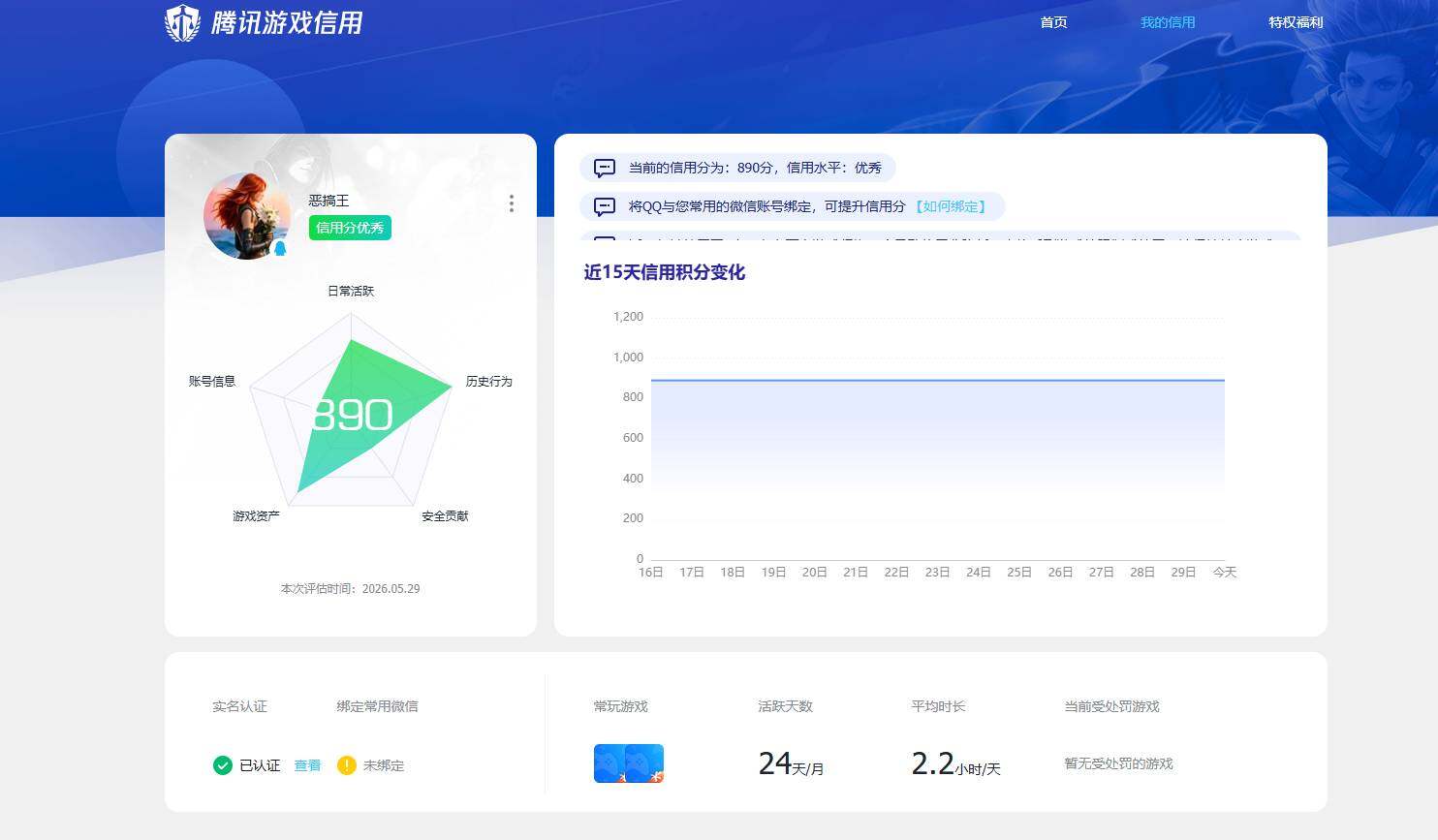Click the chat icon beside 将QQ与您常用的微信账号绑定 tip
Screen dimensions: 1438x840
(605, 207)
